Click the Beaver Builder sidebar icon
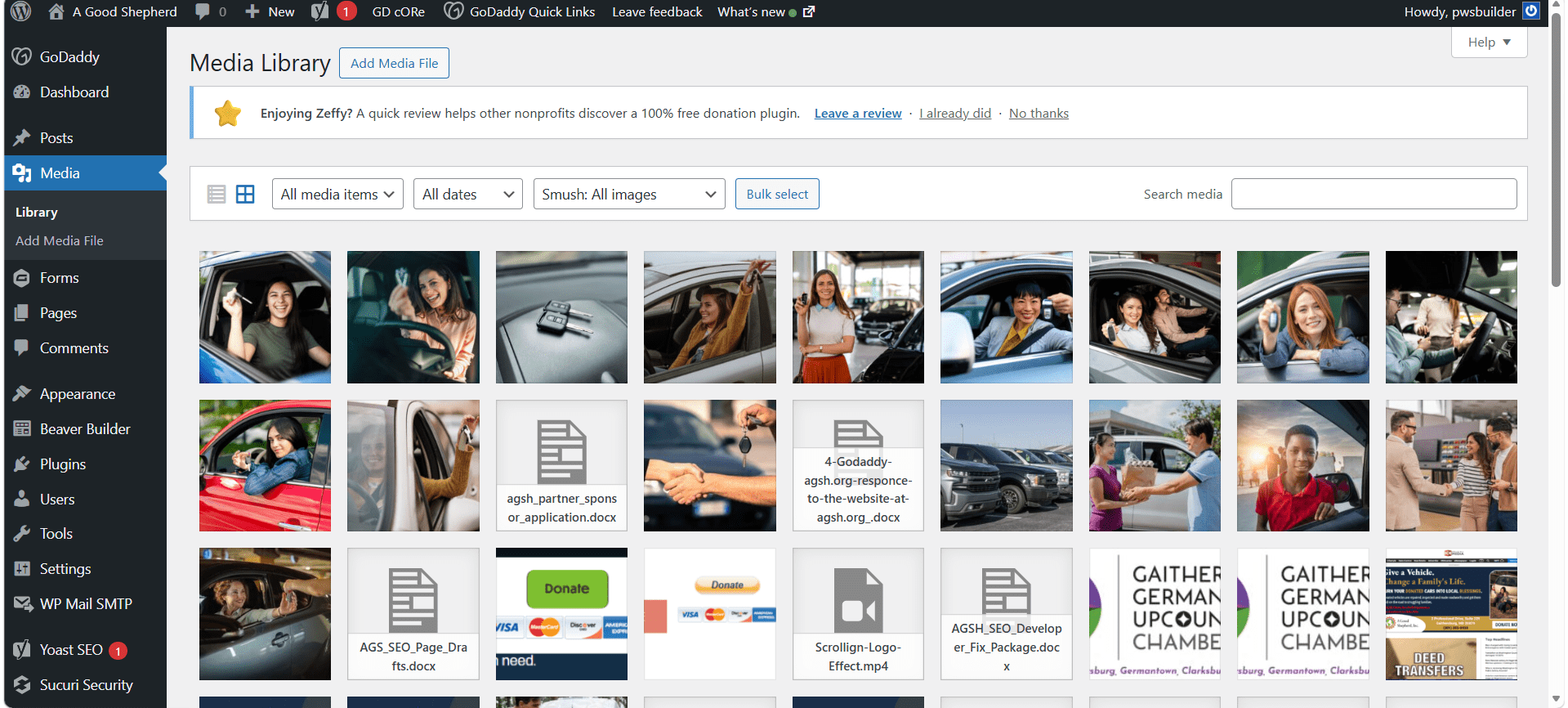Image resolution: width=1568 pixels, height=708 pixels. point(22,428)
